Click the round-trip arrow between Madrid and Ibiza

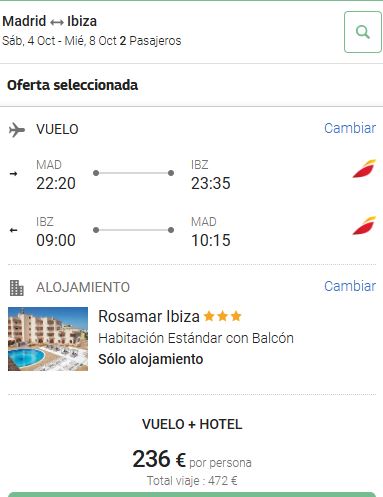point(57,22)
